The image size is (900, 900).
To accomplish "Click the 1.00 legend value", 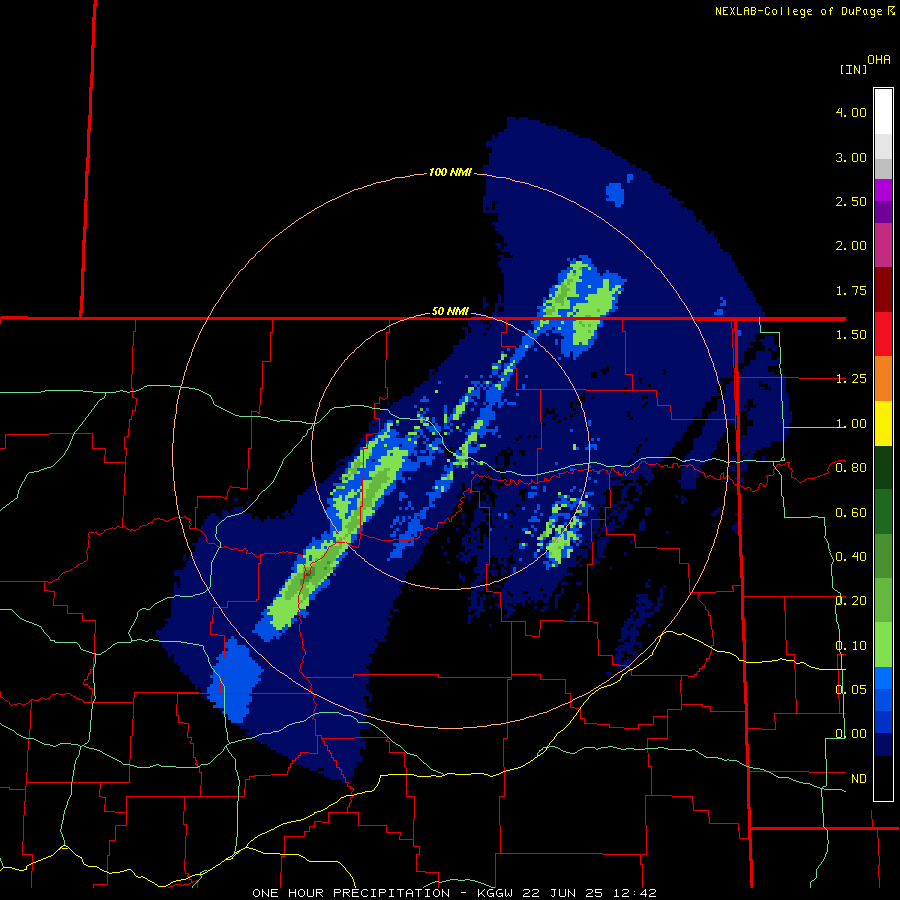I will tap(851, 424).
